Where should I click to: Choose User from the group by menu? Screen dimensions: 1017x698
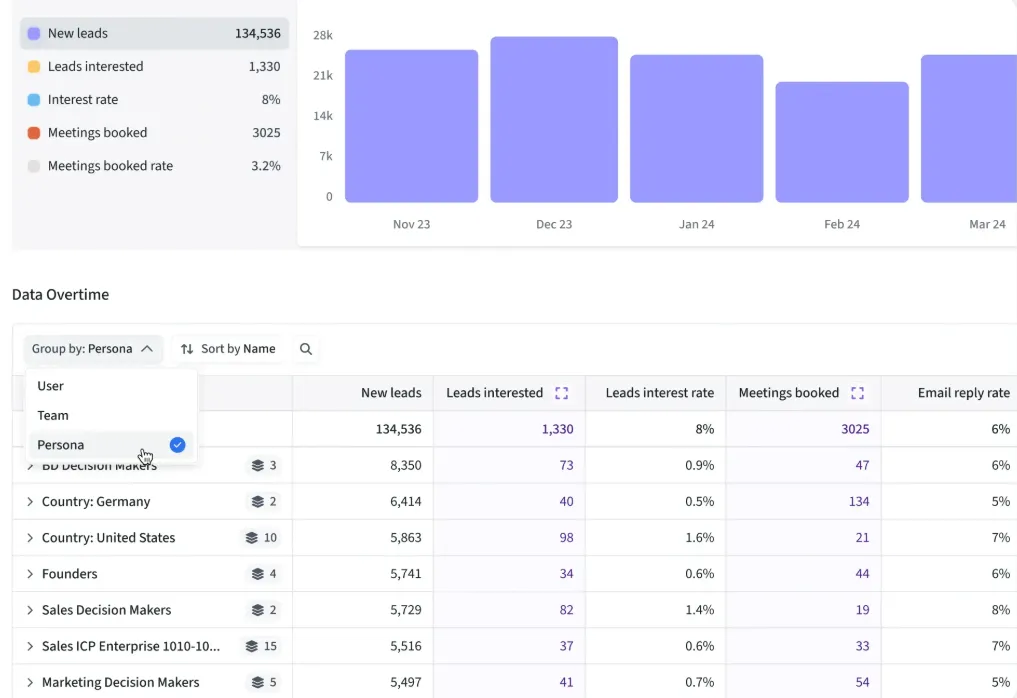tap(51, 386)
